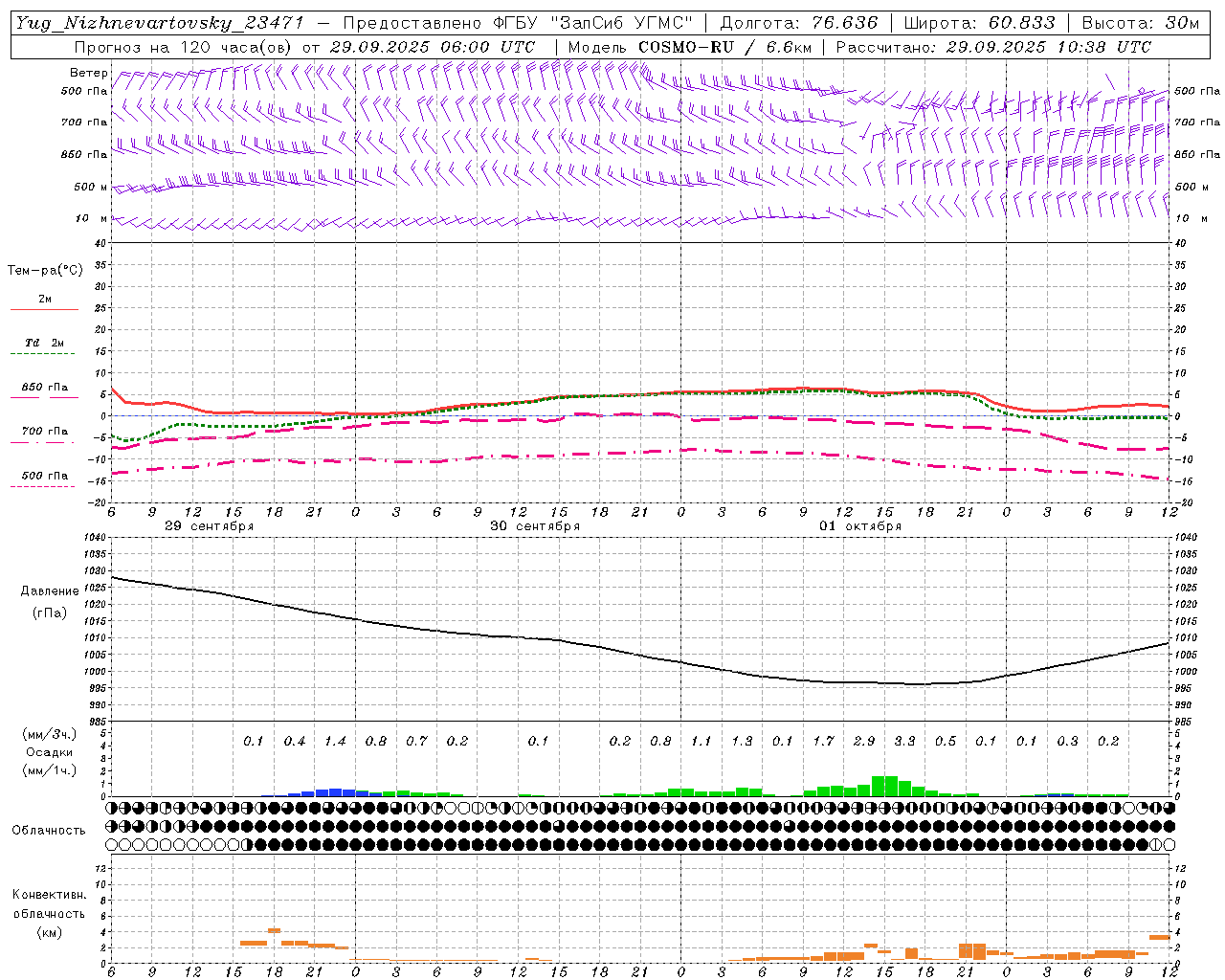This screenshot has height=980, width=1225.
Task: Click the 2.9 precipitation value
Action: tap(864, 742)
